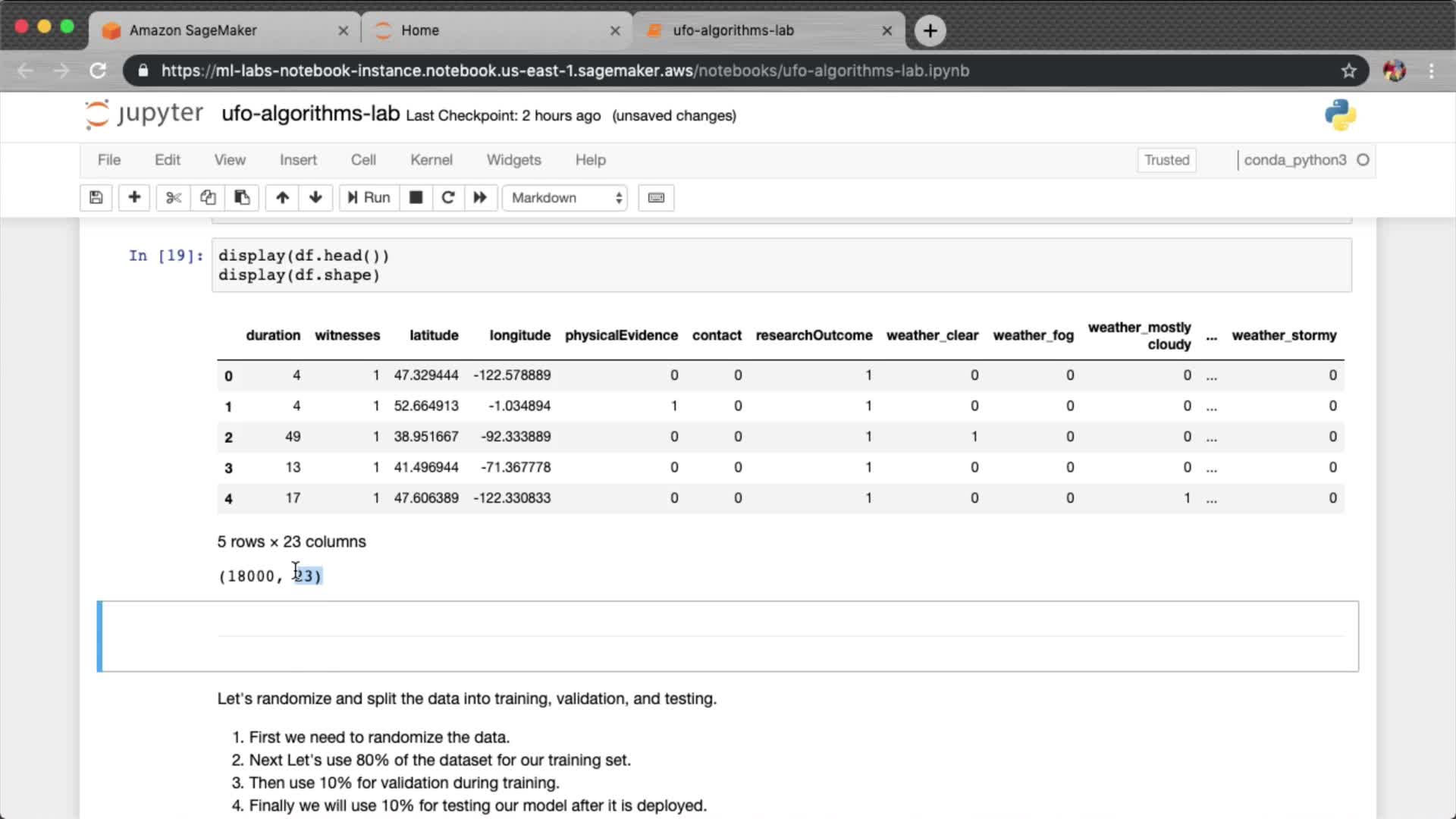The height and width of the screenshot is (819, 1456).
Task: Click the Trusted notebook button
Action: tap(1166, 160)
